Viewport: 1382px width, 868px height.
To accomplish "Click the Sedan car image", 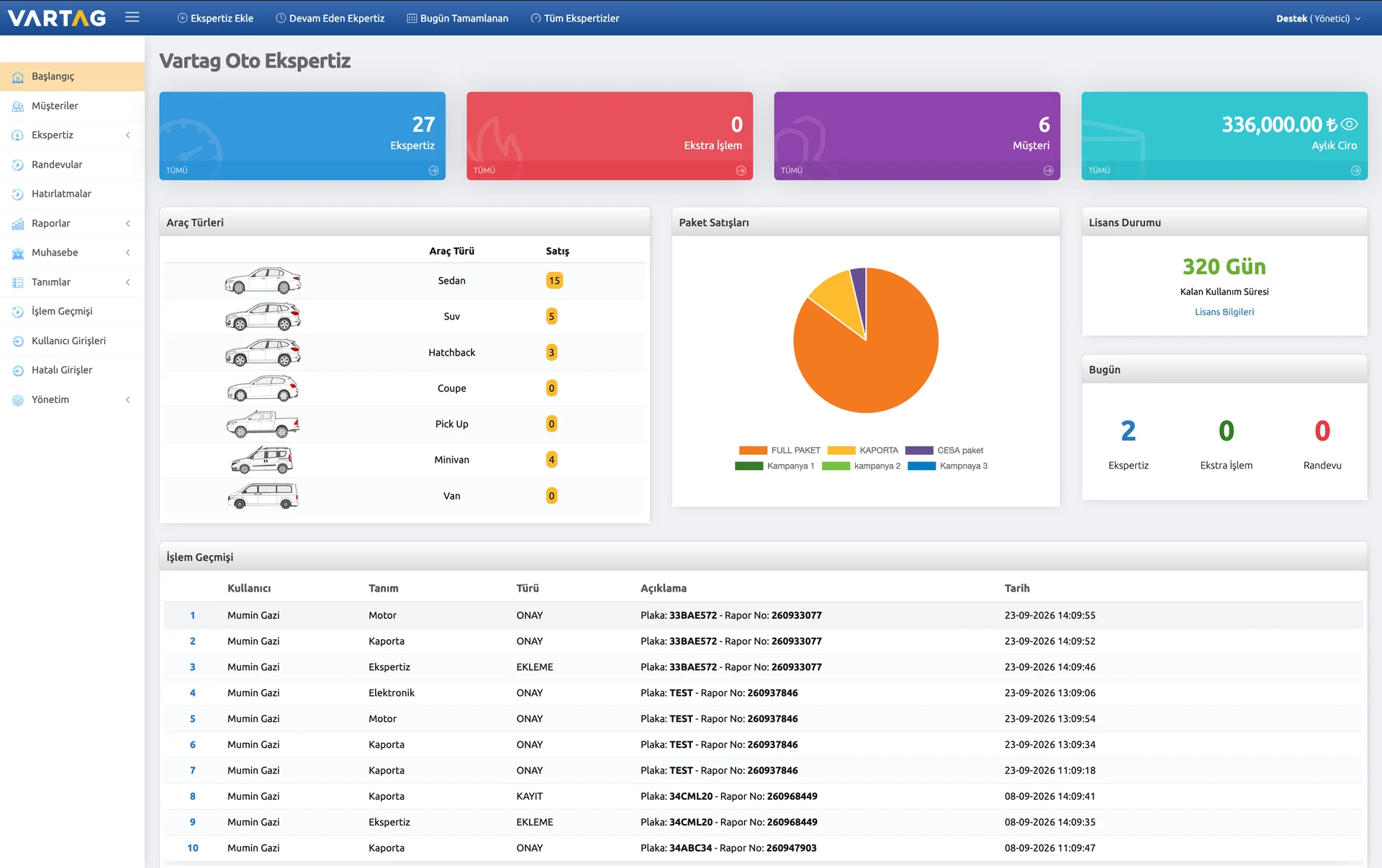I will 263,281.
